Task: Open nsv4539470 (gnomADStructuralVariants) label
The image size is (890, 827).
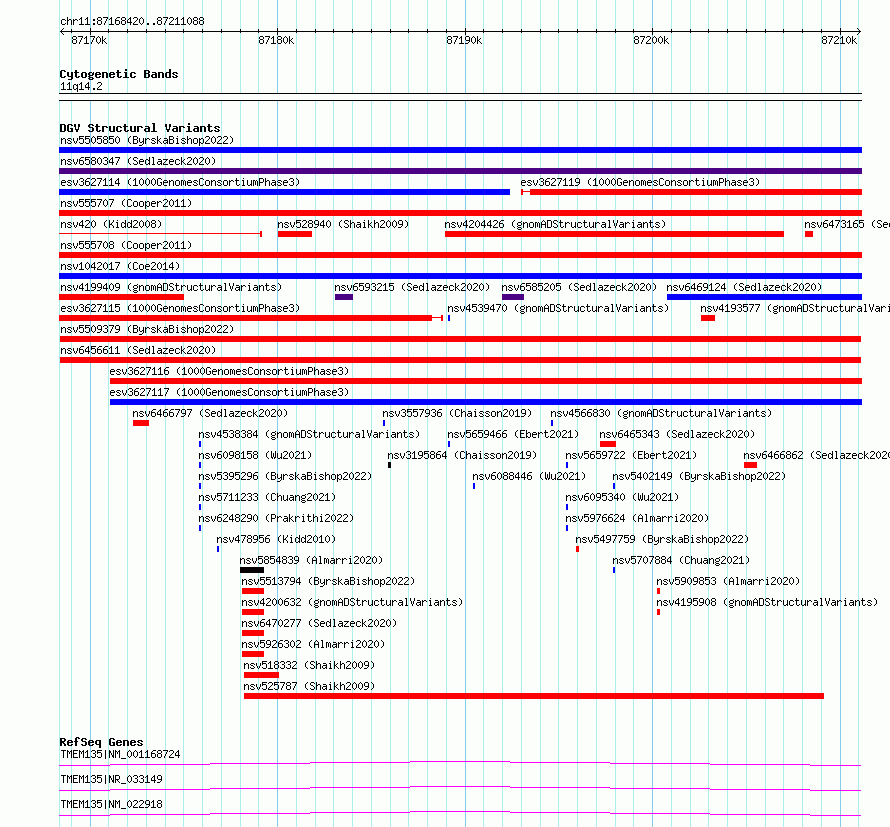Action: coord(558,308)
